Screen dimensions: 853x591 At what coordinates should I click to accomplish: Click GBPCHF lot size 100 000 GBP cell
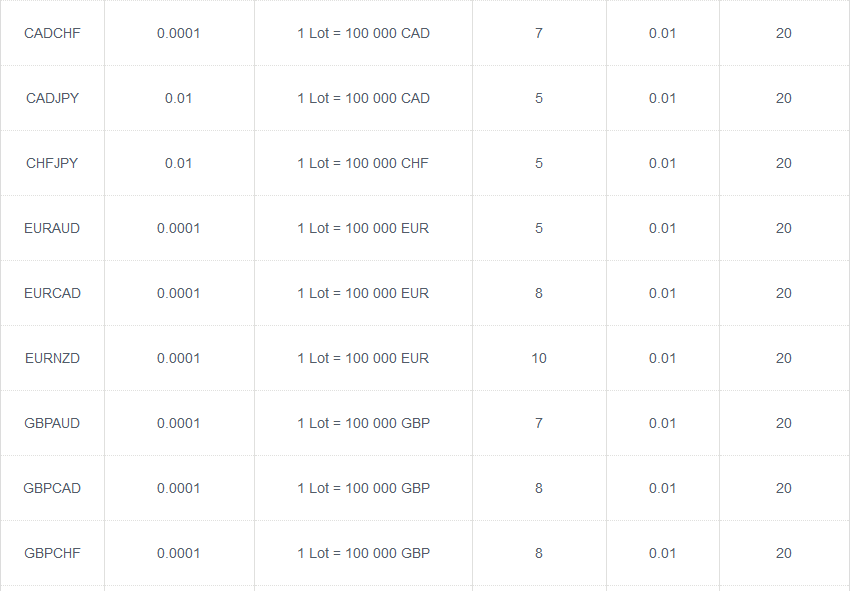[x=363, y=553]
